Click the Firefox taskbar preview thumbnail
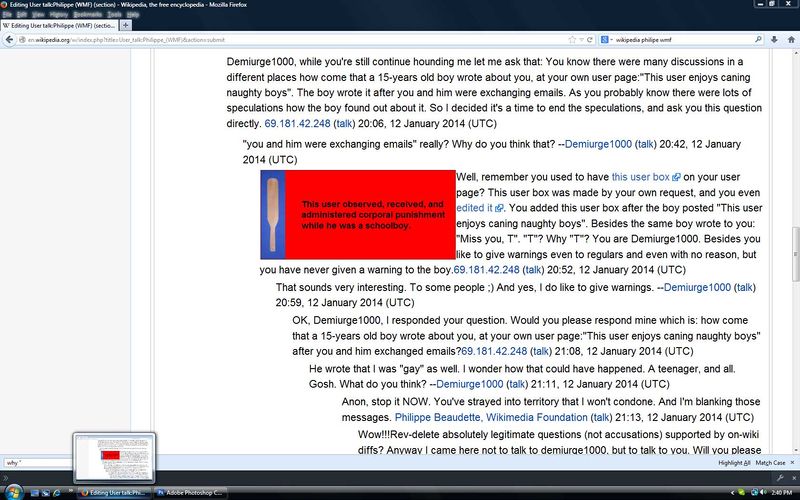The width and height of the screenshot is (800, 500). (x=114, y=458)
